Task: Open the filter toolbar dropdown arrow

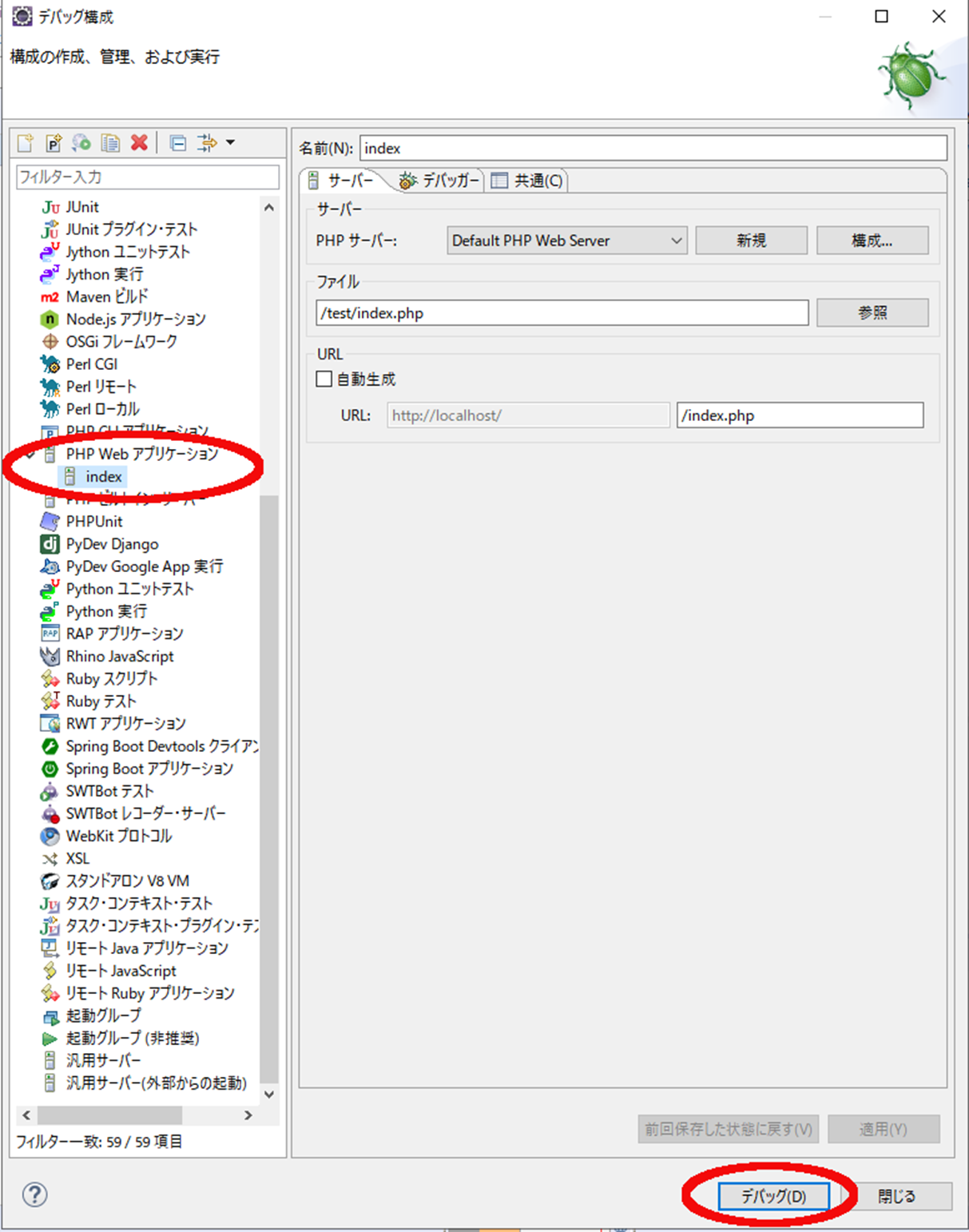Action: (x=229, y=143)
